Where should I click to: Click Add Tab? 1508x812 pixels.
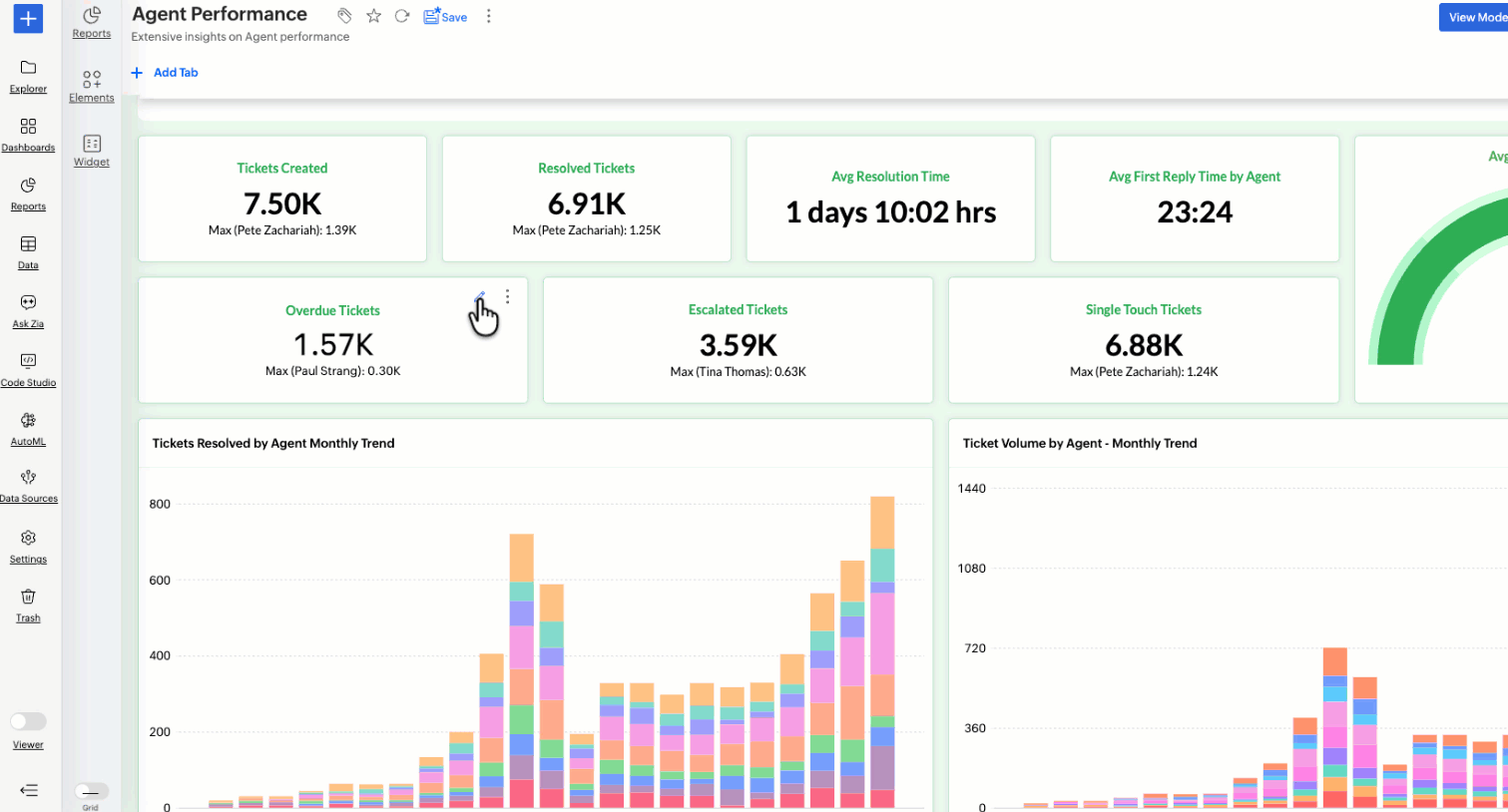pos(165,73)
